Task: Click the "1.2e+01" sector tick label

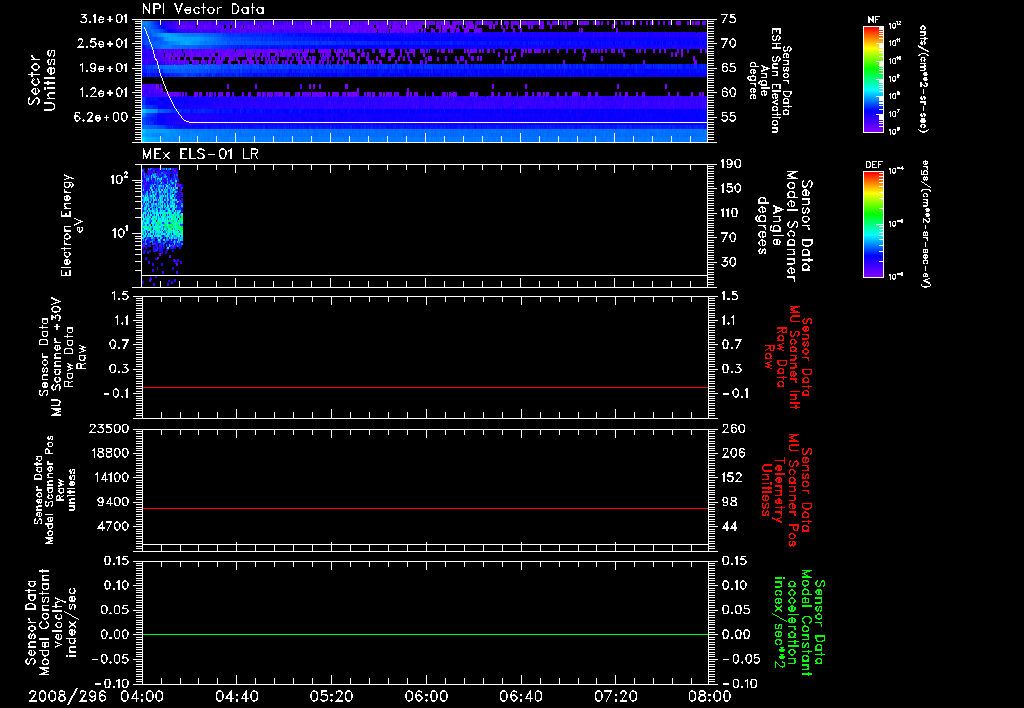Action: click(x=104, y=93)
